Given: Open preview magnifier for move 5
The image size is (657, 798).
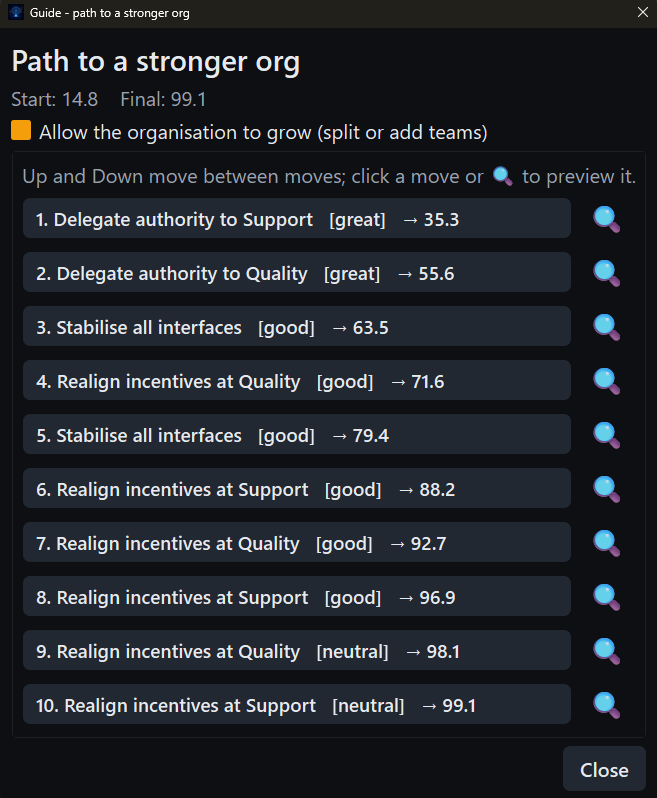Looking at the screenshot, I should tap(606, 435).
